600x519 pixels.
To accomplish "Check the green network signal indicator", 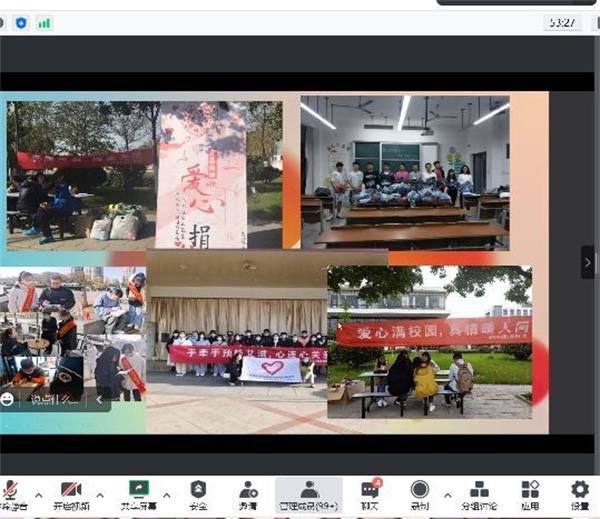I will click(44, 22).
